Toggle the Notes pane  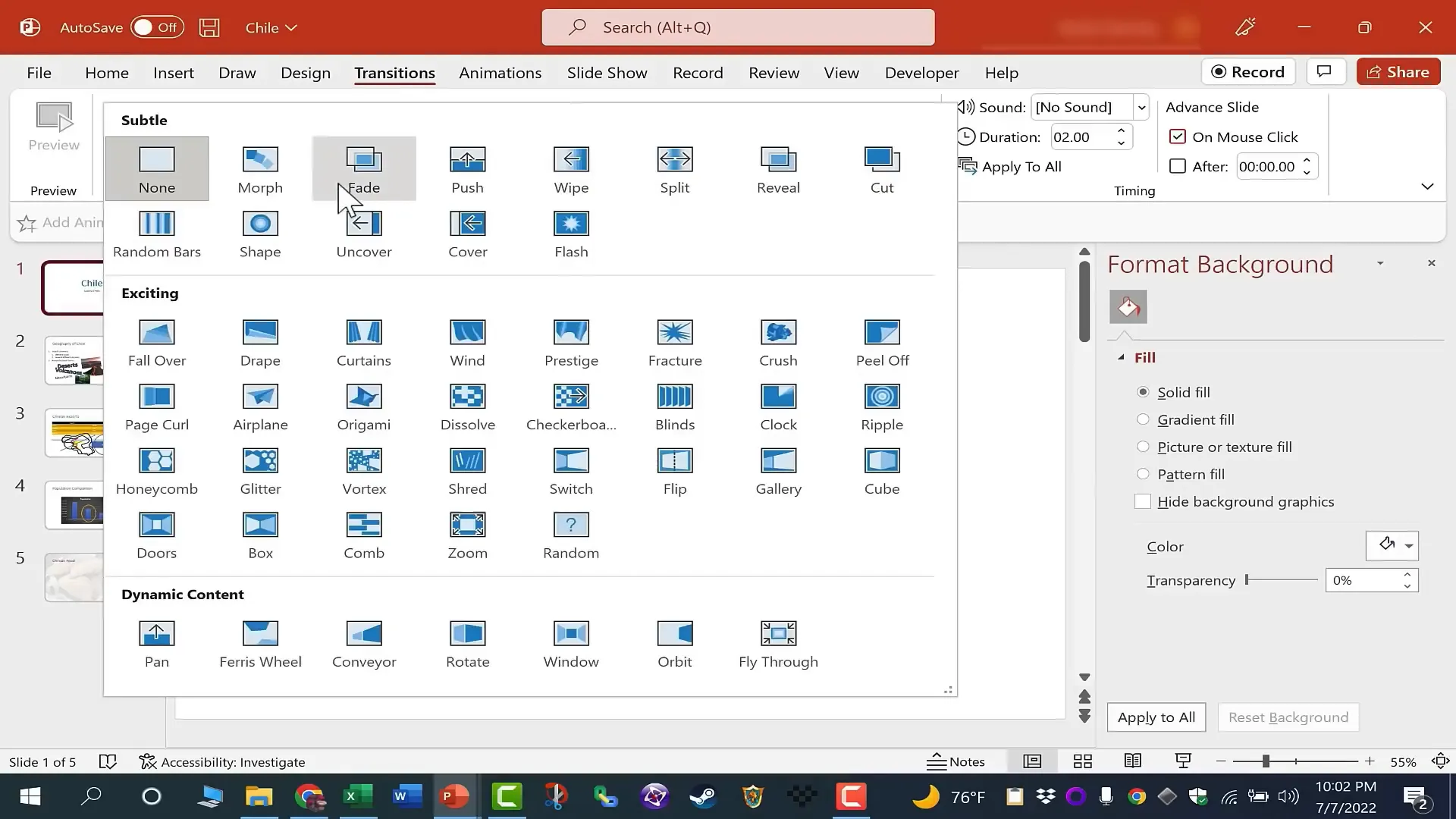(956, 761)
